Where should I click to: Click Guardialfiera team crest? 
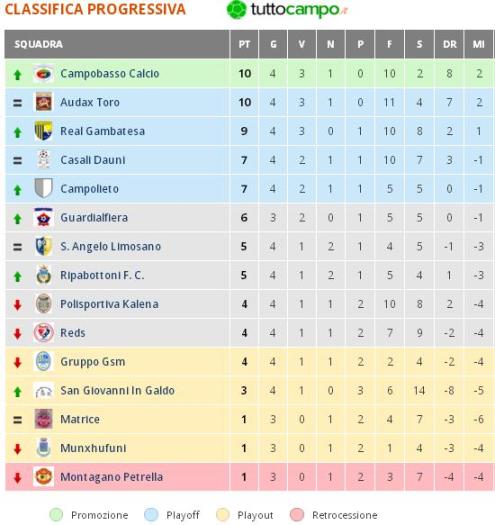(x=44, y=217)
